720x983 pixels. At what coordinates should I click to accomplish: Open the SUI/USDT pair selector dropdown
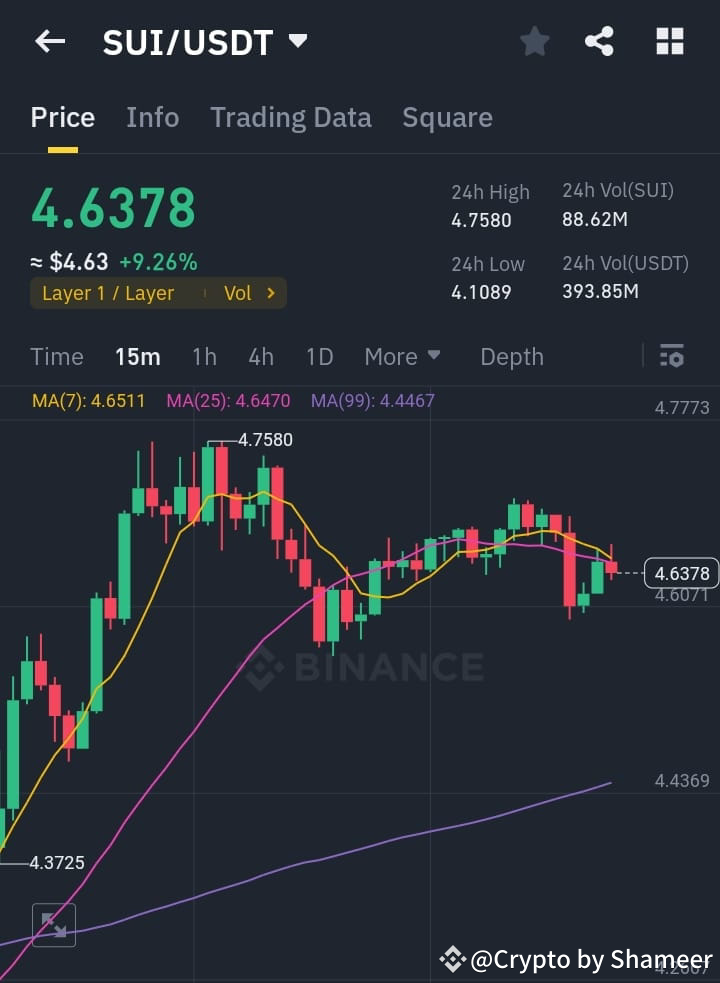[296, 42]
